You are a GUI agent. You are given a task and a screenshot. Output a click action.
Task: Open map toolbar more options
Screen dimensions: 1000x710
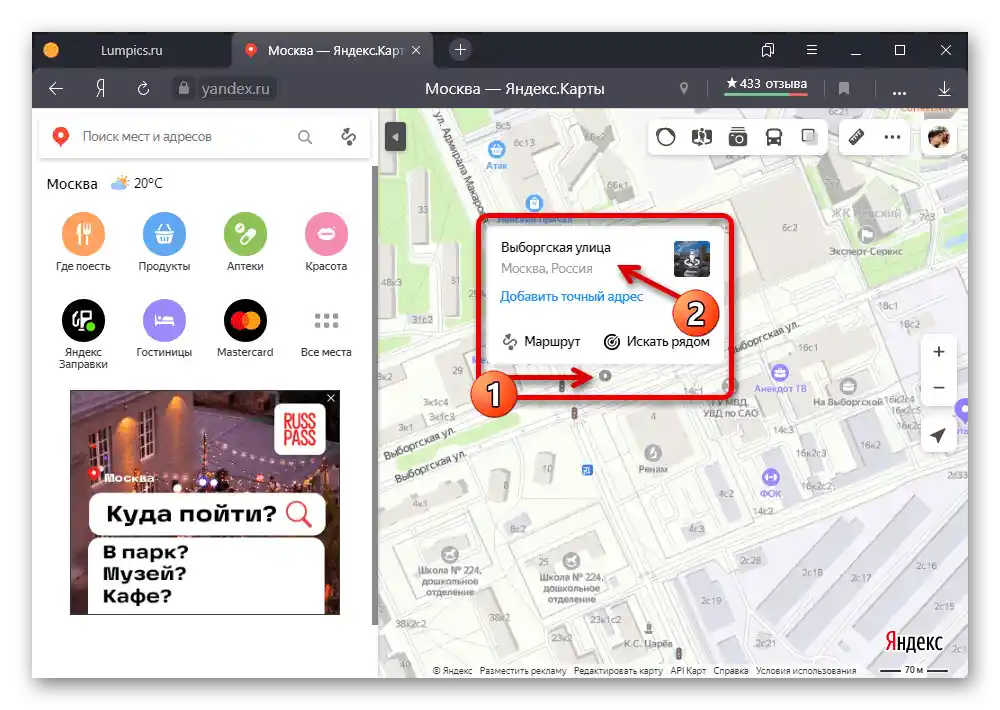pos(892,137)
